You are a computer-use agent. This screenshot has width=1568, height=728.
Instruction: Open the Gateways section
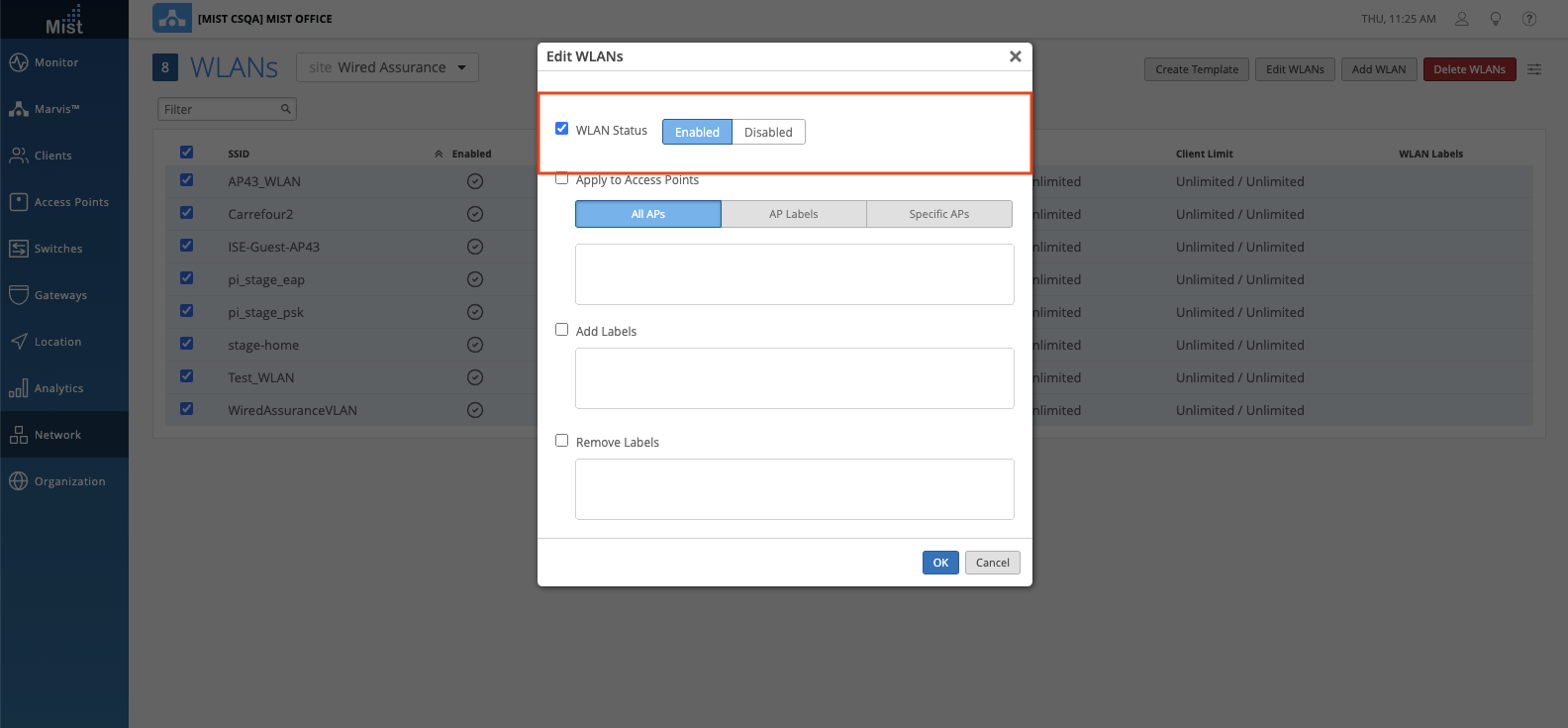pyautogui.click(x=60, y=295)
